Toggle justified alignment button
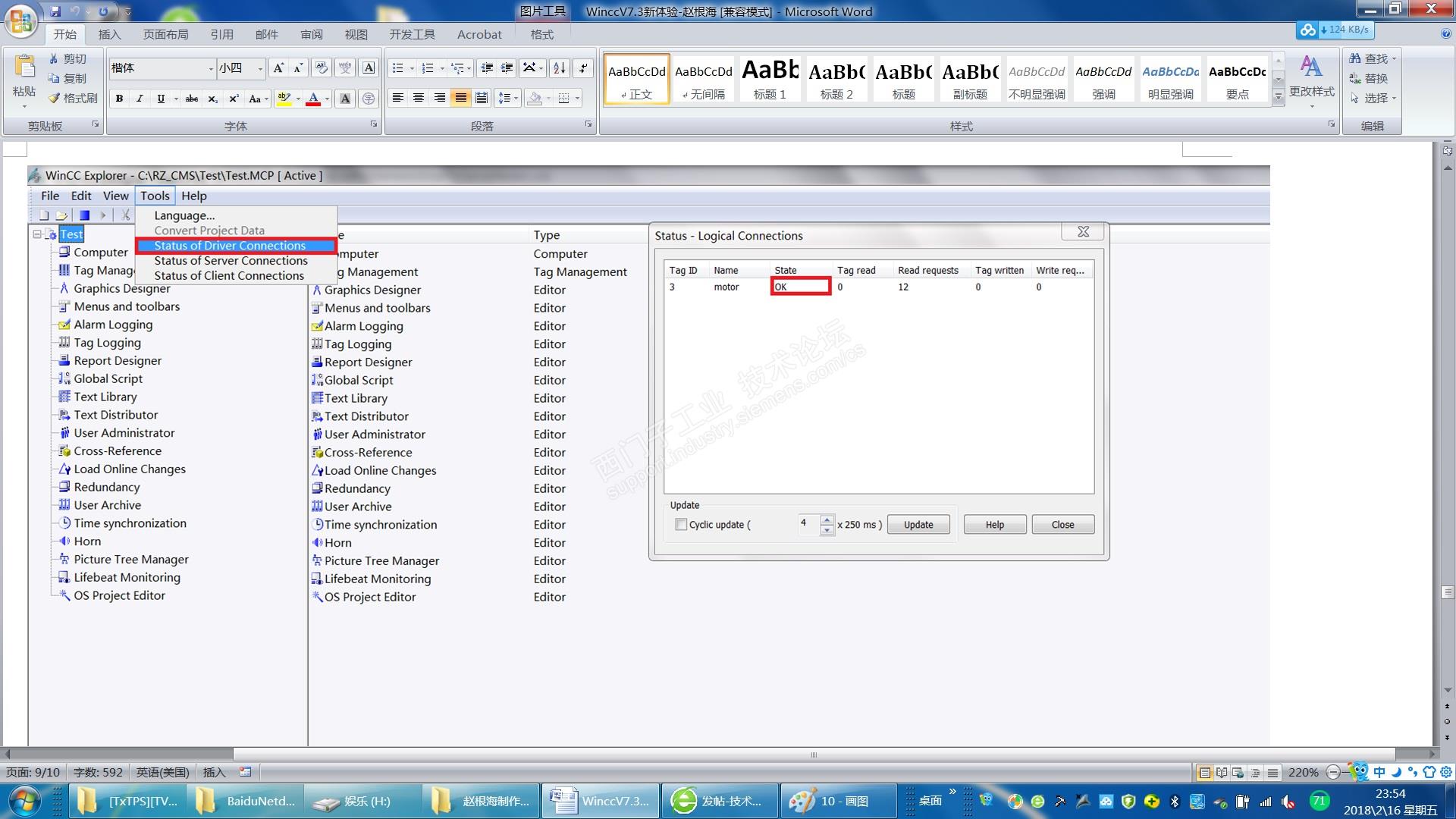Image resolution: width=1456 pixels, height=819 pixels. [460, 98]
